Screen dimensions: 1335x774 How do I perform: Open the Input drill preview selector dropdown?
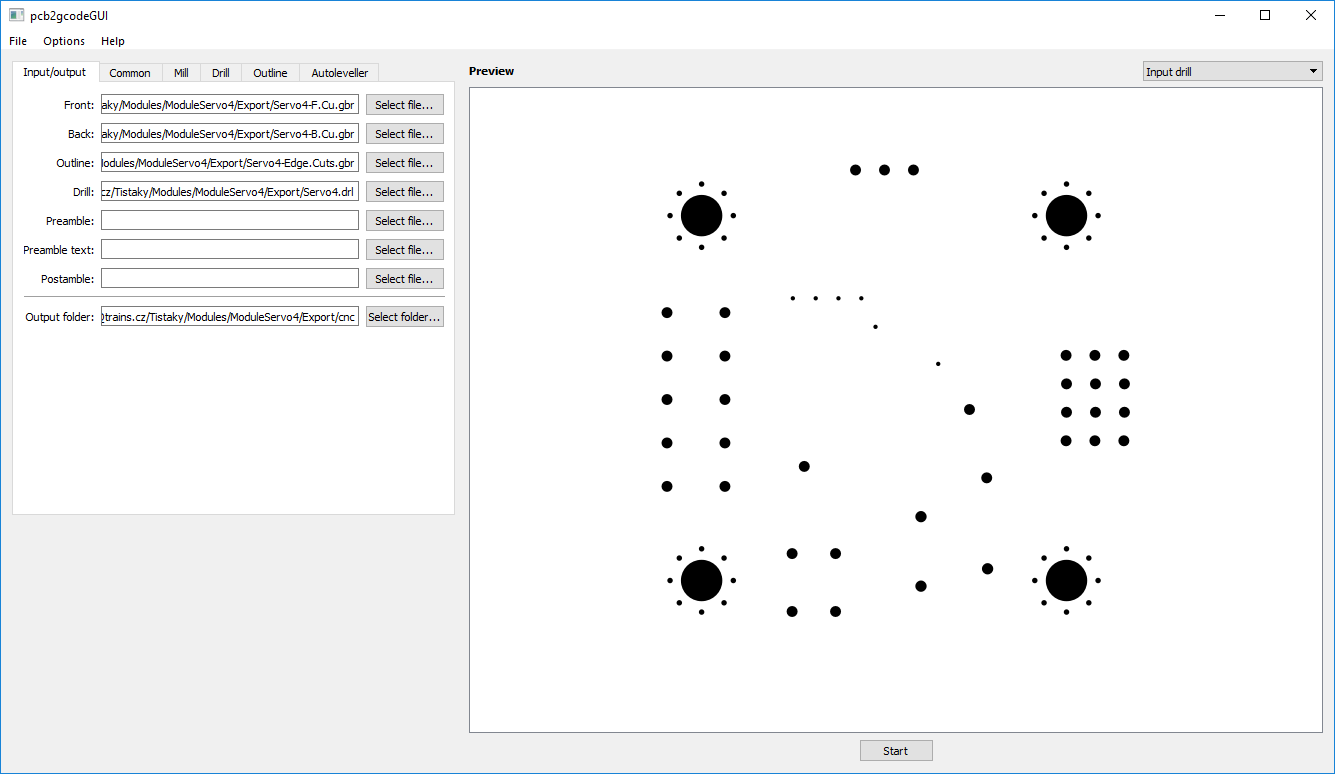coord(1231,70)
